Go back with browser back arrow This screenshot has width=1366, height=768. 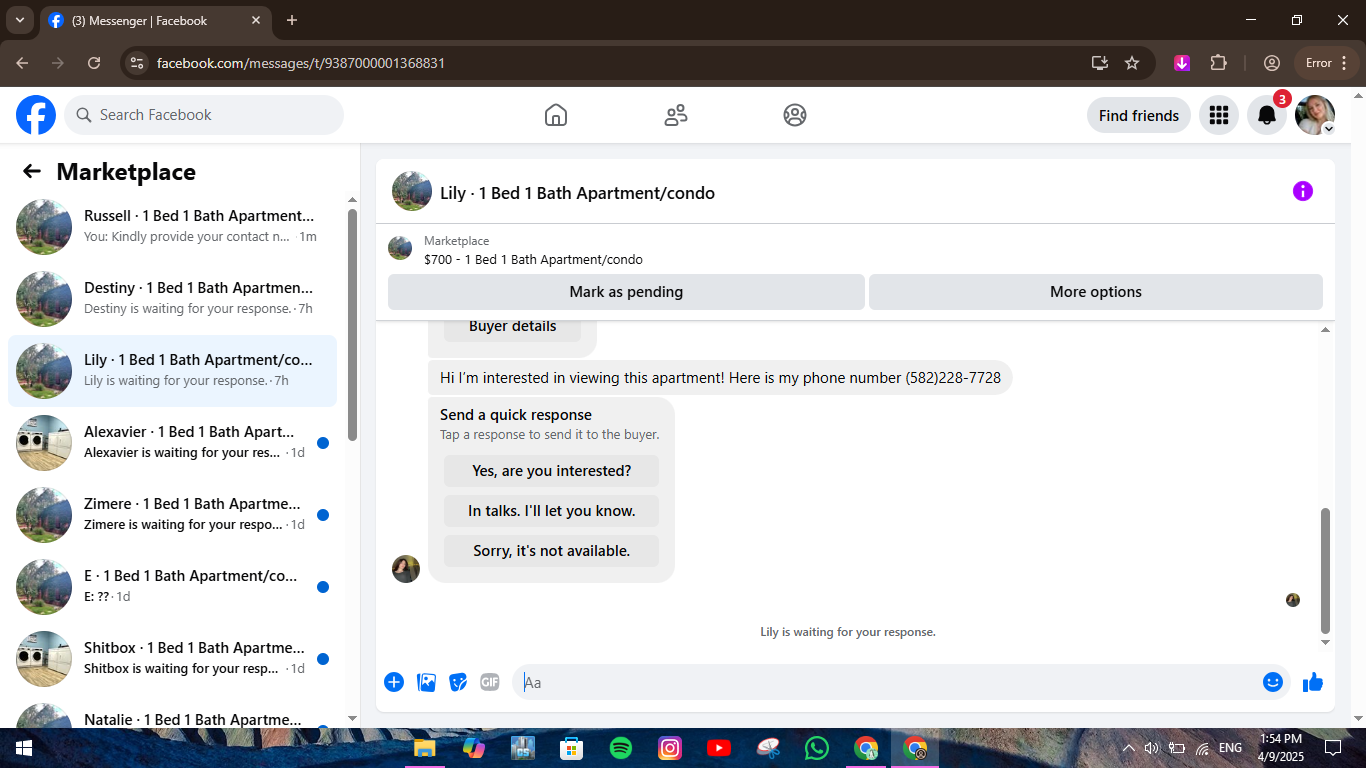[x=22, y=63]
